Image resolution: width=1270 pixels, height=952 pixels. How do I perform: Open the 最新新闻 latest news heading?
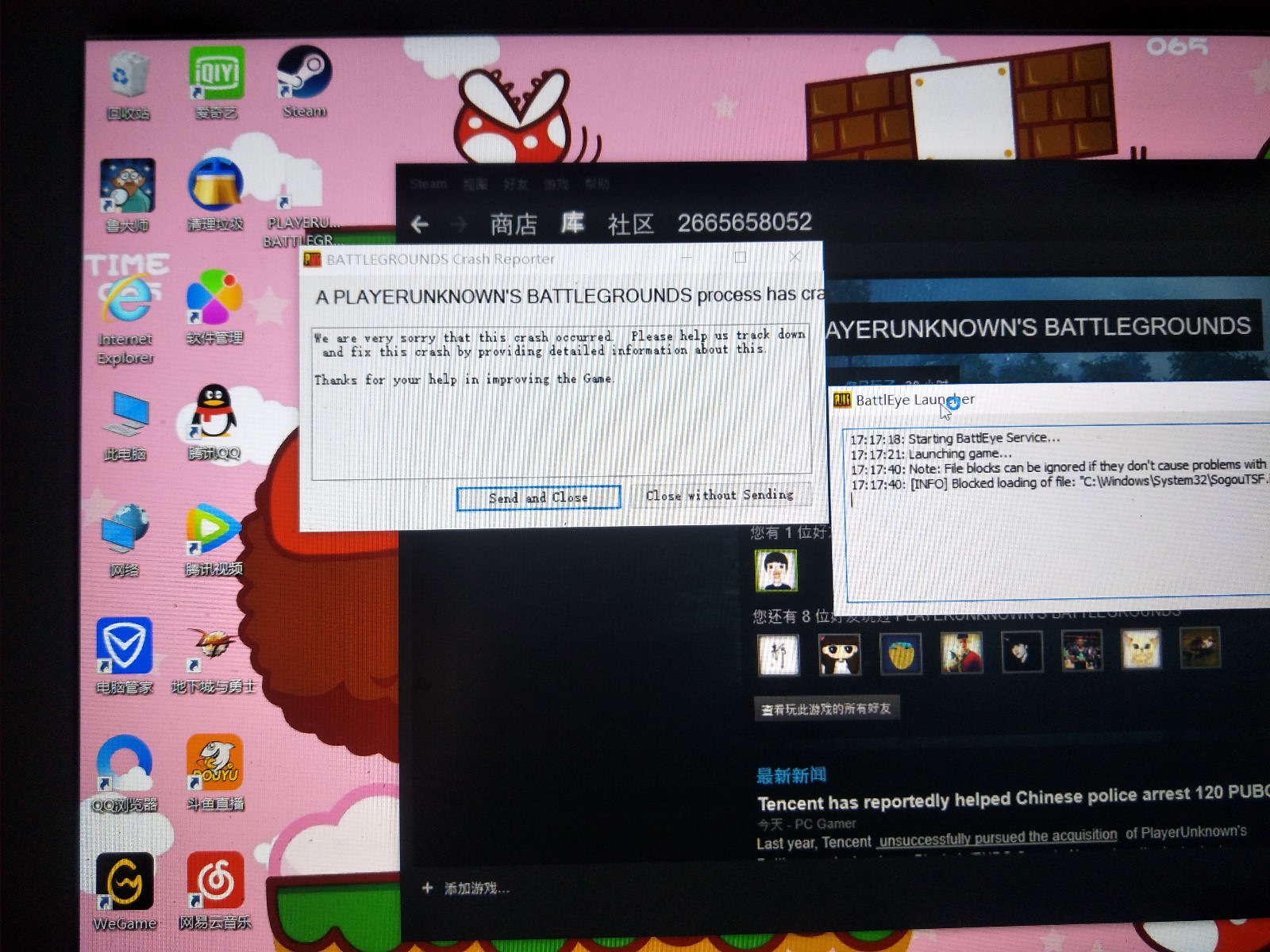click(x=791, y=775)
